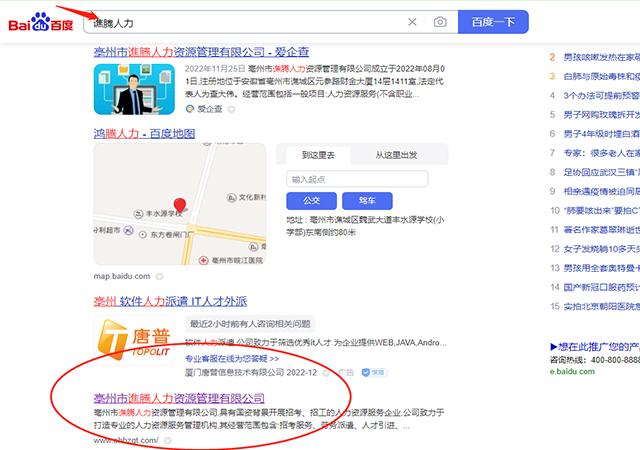Screen dimensions: 640x450
Task: Clear the search box with X icon
Action: tap(412, 22)
